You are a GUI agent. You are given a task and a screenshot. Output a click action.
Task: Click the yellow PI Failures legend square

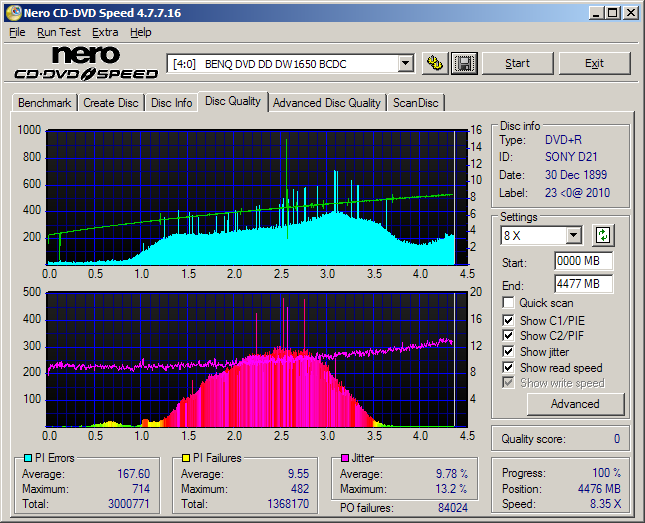click(x=186, y=458)
